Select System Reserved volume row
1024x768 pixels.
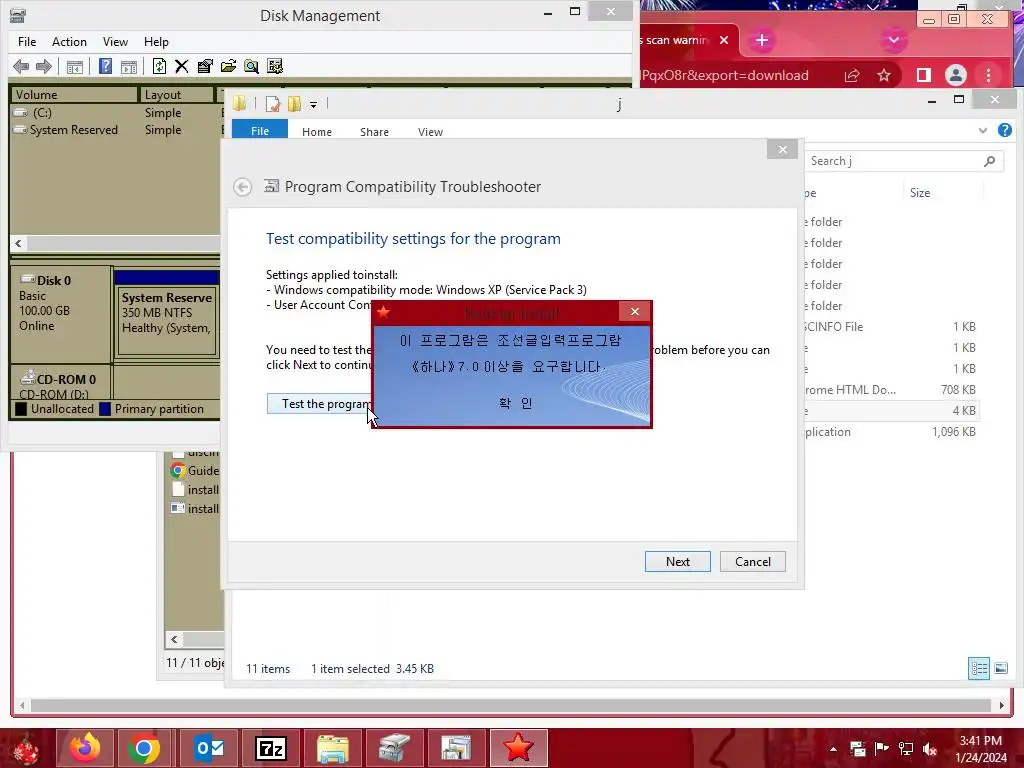pyautogui.click(x=115, y=129)
